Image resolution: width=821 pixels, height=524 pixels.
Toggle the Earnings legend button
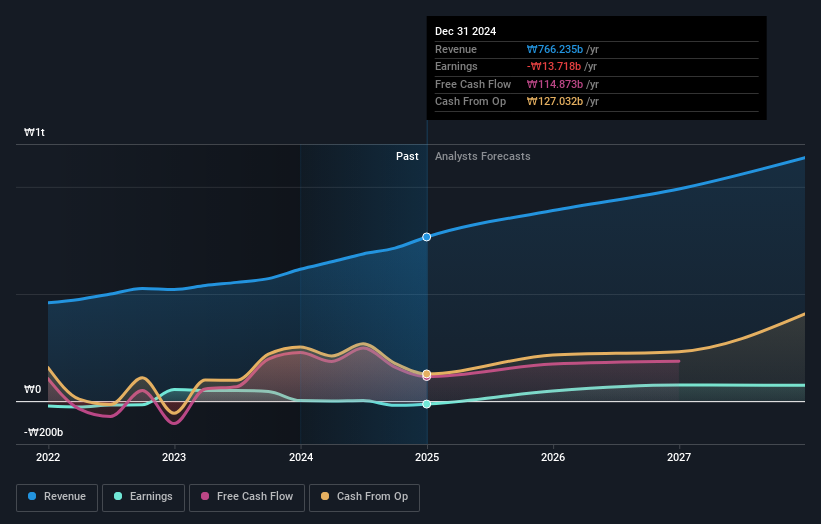[x=143, y=497]
